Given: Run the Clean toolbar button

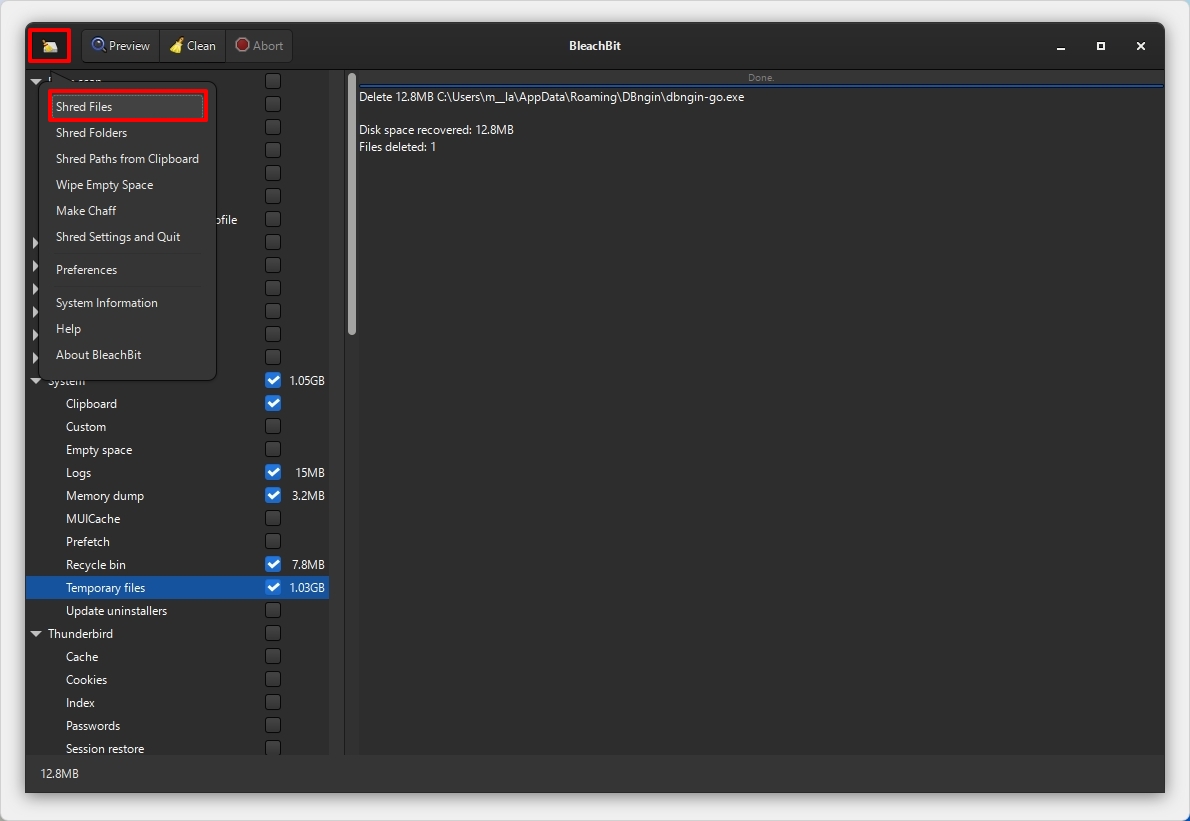Looking at the screenshot, I should coord(192,46).
